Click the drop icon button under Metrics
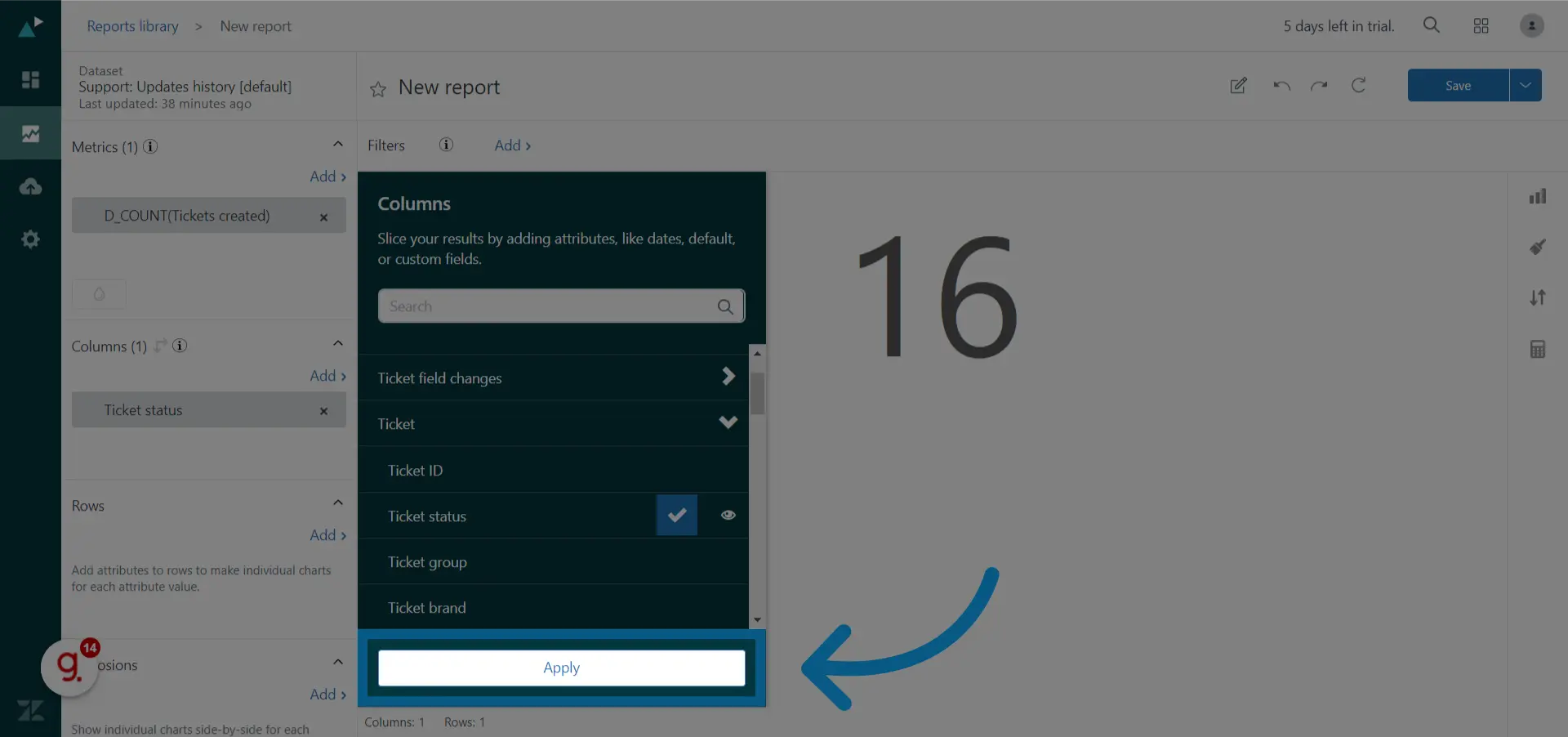 (x=99, y=294)
